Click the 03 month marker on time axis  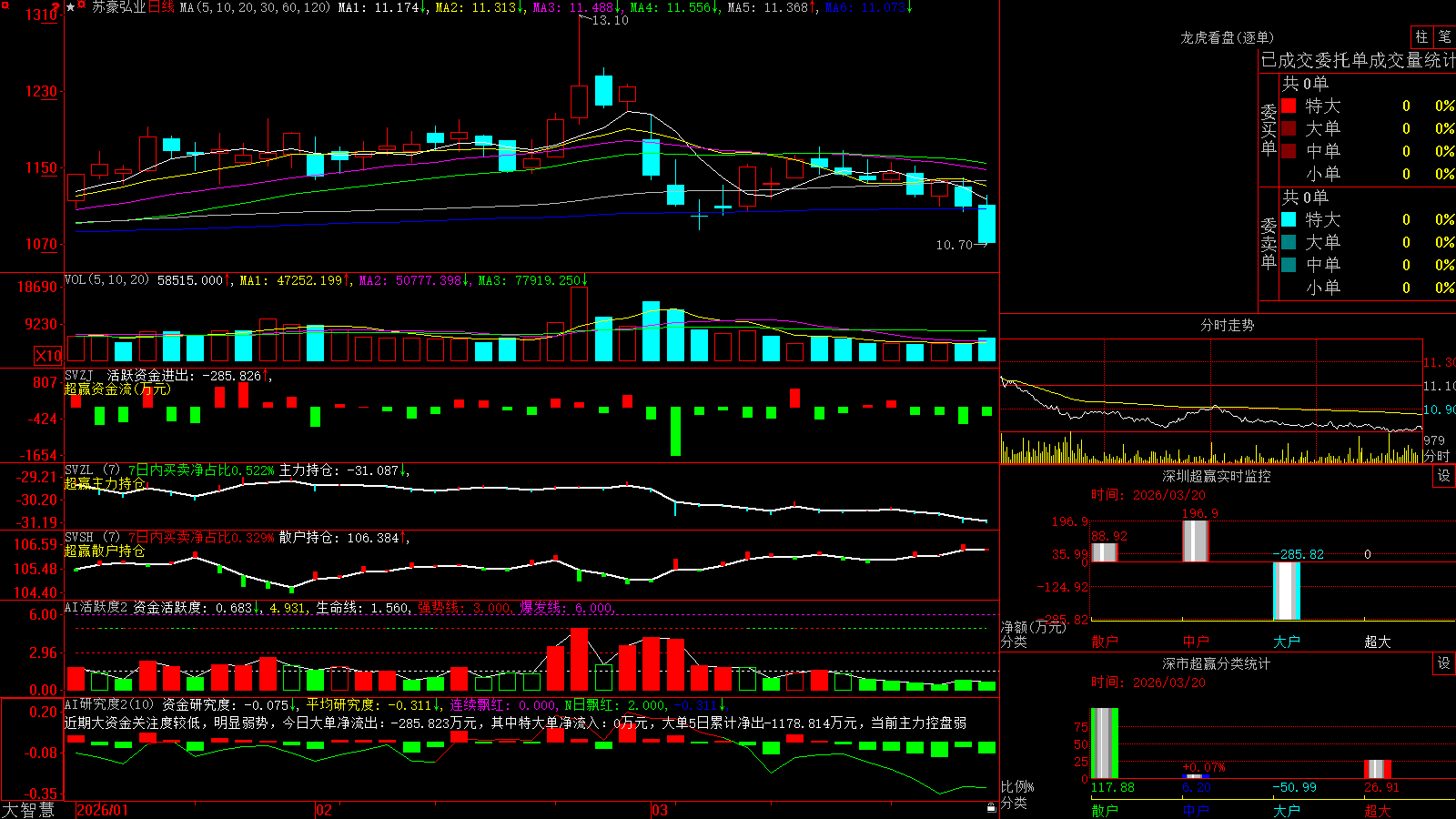click(x=660, y=810)
